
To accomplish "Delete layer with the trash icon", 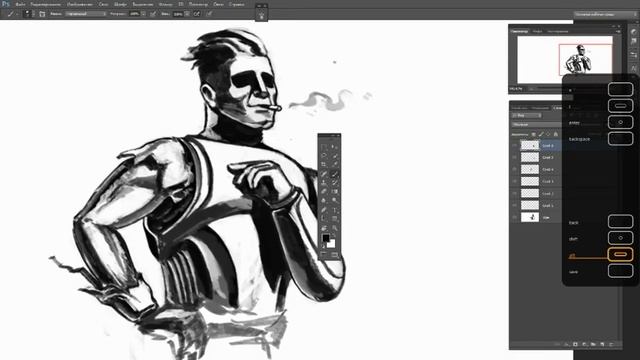I will coord(611,344).
